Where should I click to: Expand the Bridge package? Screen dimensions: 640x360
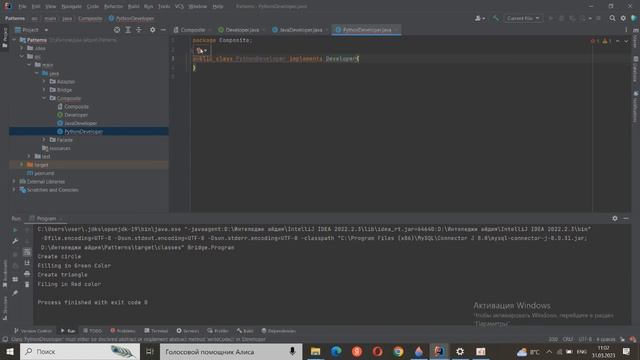[44, 90]
